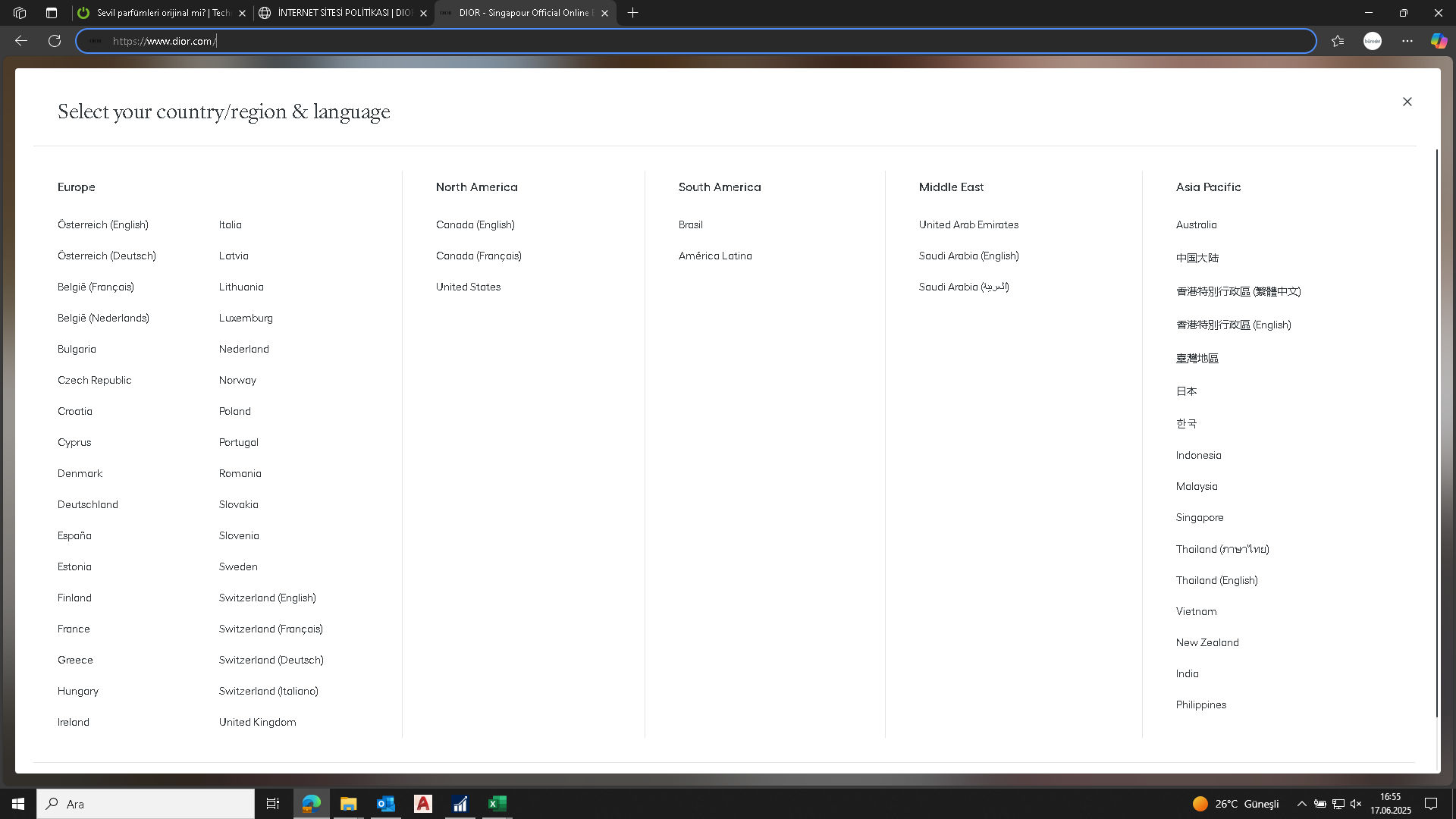Open Edge settings and more menu
Viewport: 1456px width, 819px height.
click(1407, 41)
